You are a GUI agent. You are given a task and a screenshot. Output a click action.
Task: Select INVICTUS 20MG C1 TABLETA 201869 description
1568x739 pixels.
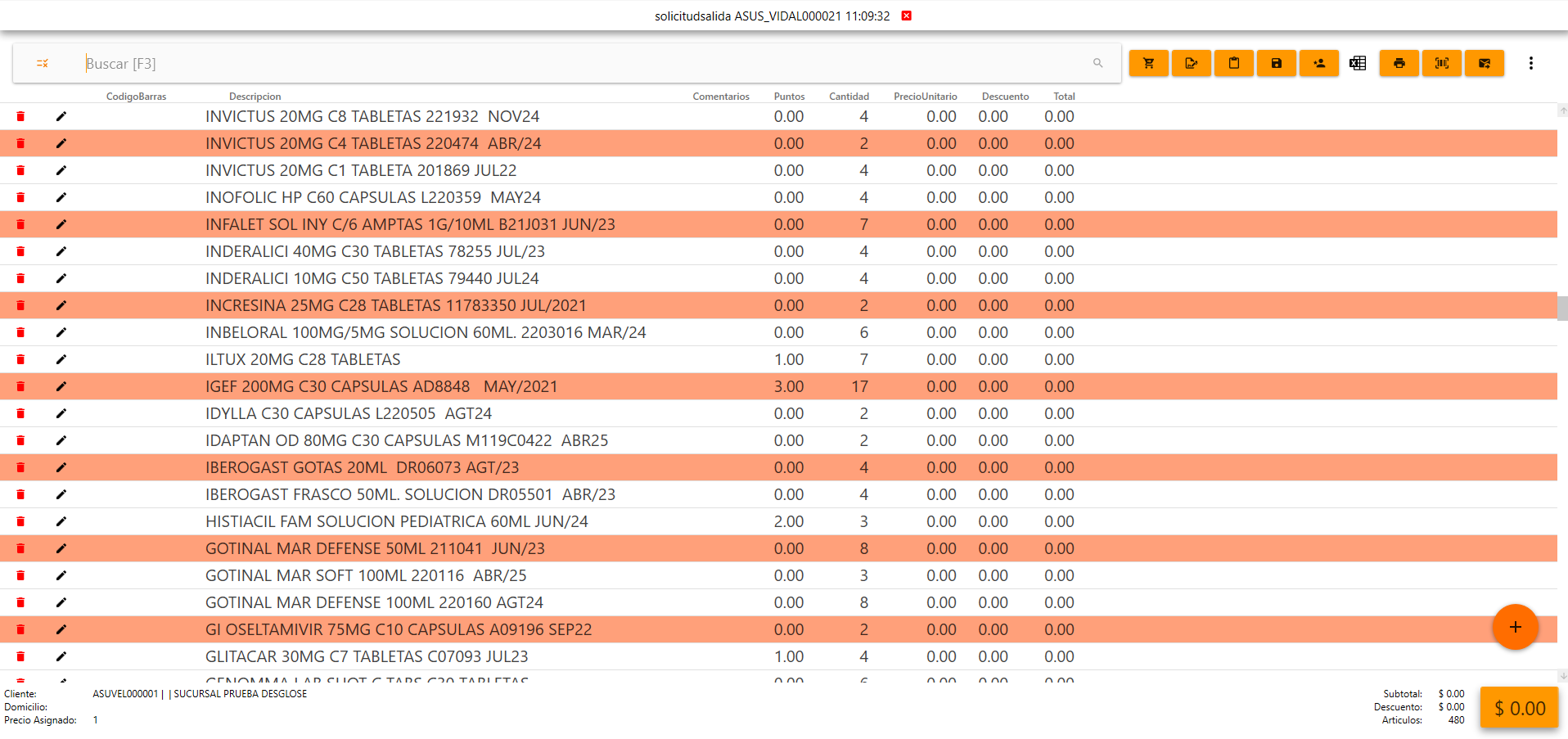click(x=361, y=170)
